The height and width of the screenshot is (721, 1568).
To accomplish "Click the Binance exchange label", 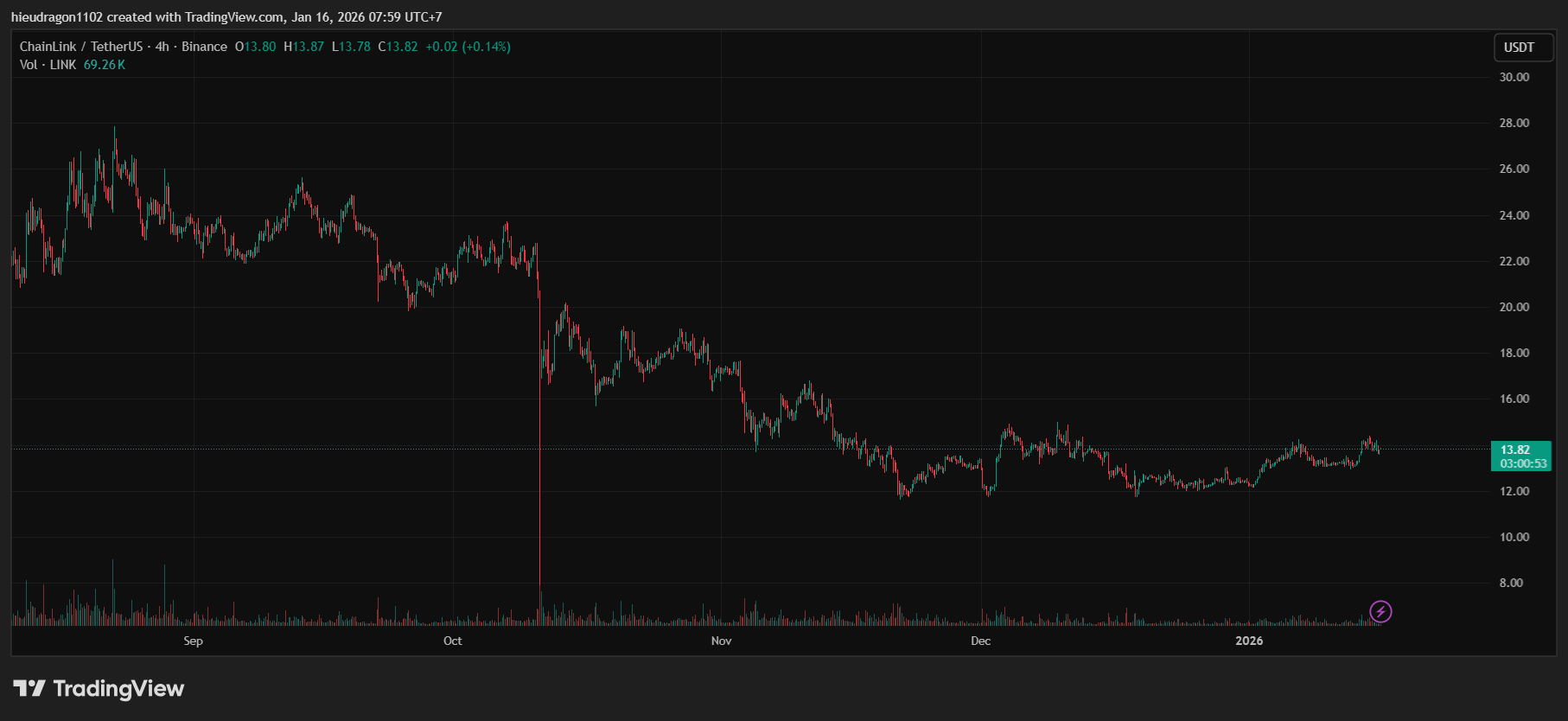I will tap(204, 47).
